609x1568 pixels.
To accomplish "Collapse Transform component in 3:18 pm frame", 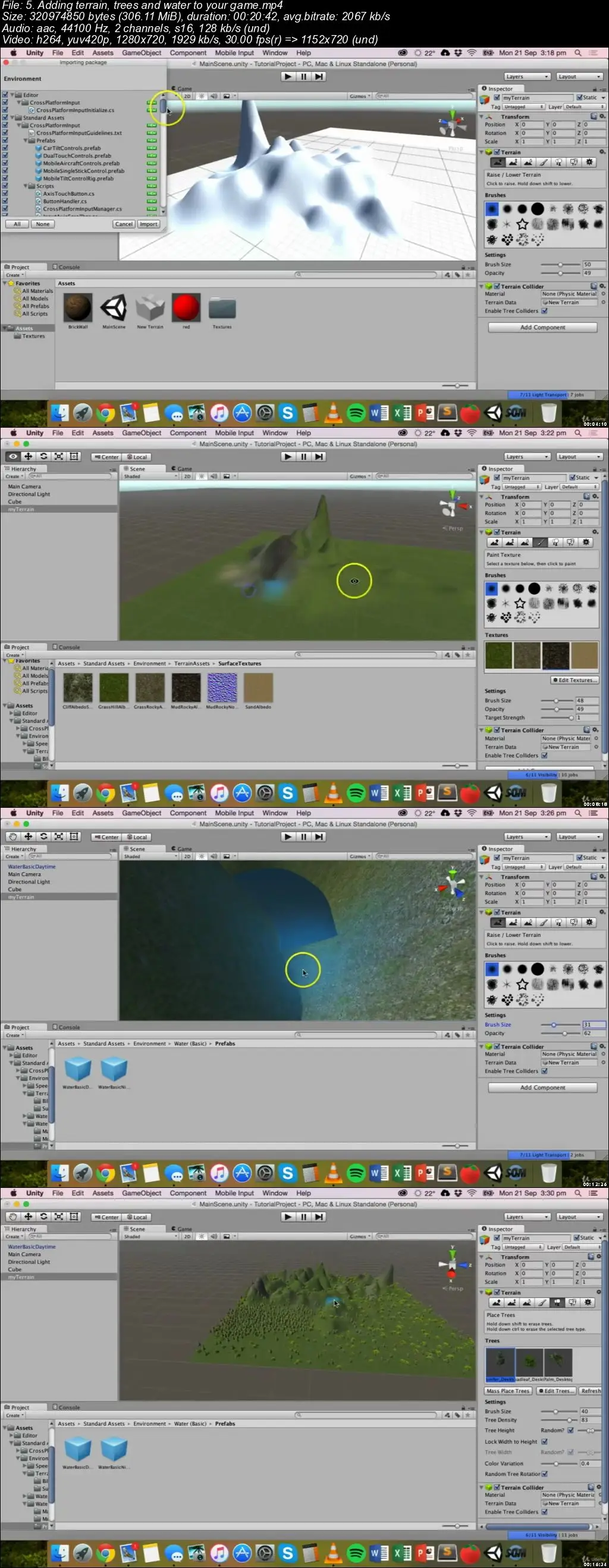I will pos(482,117).
